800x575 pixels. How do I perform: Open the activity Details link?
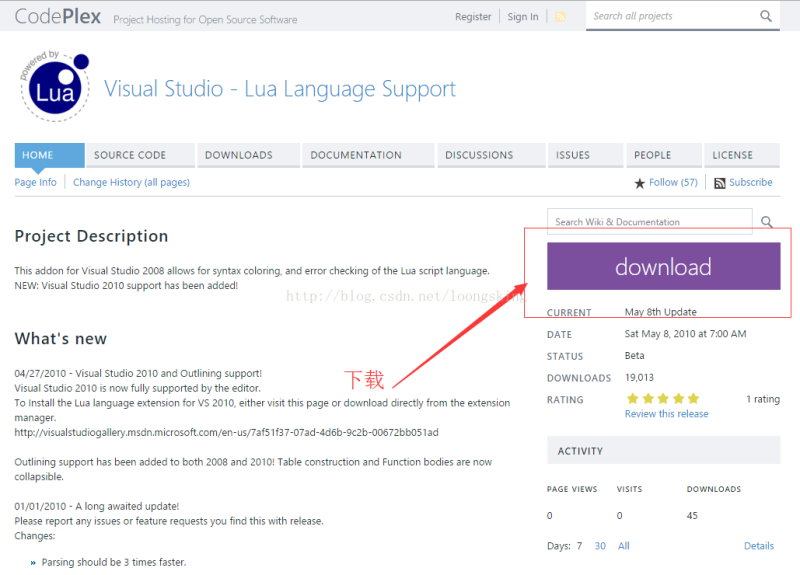pos(758,546)
